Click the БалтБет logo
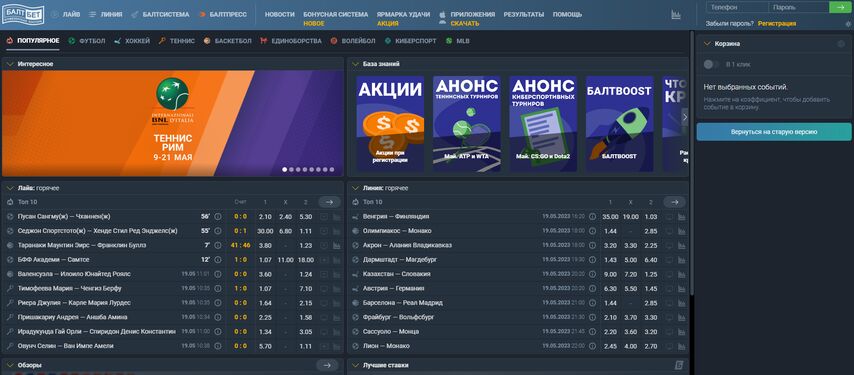This screenshot has height=375, width=854. 23,14
